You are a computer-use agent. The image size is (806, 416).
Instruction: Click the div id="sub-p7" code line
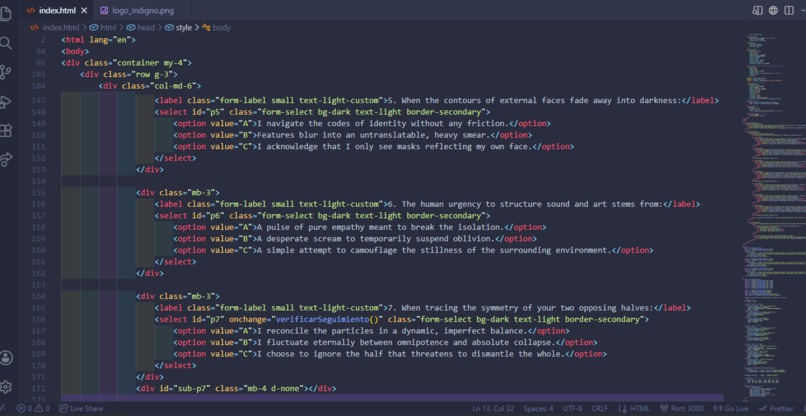tap(236, 388)
